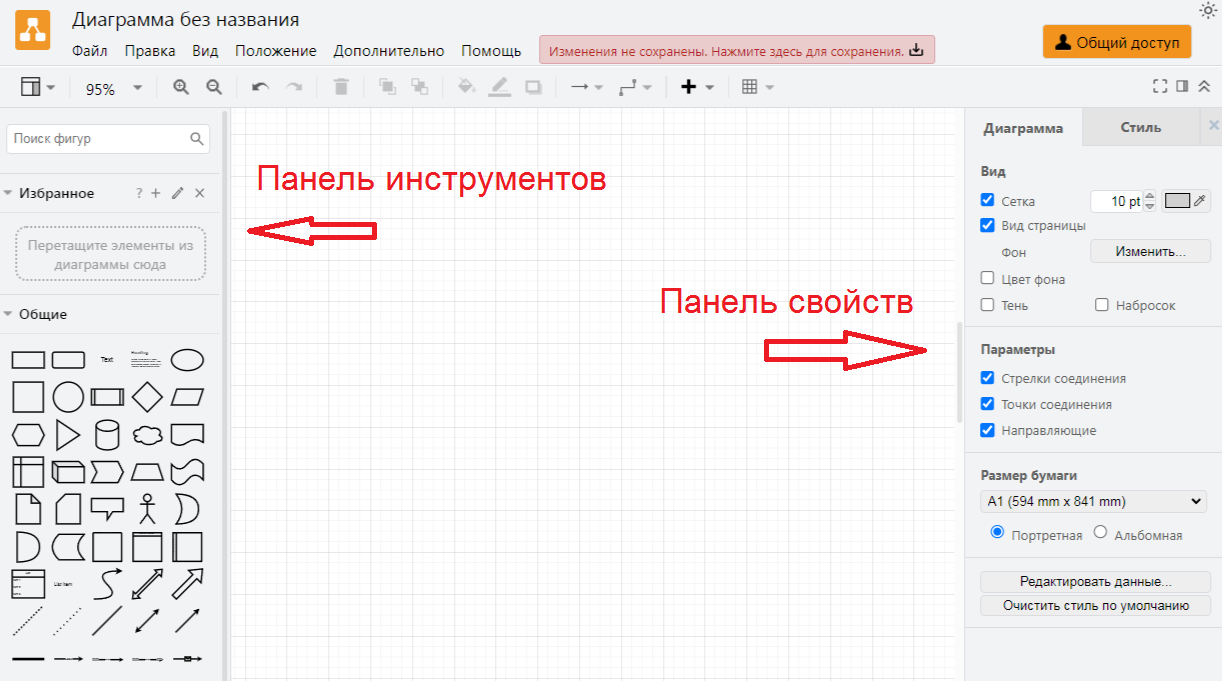Click the pencil edit icon in Избранное
This screenshot has width=1222, height=681.
pyautogui.click(x=178, y=193)
